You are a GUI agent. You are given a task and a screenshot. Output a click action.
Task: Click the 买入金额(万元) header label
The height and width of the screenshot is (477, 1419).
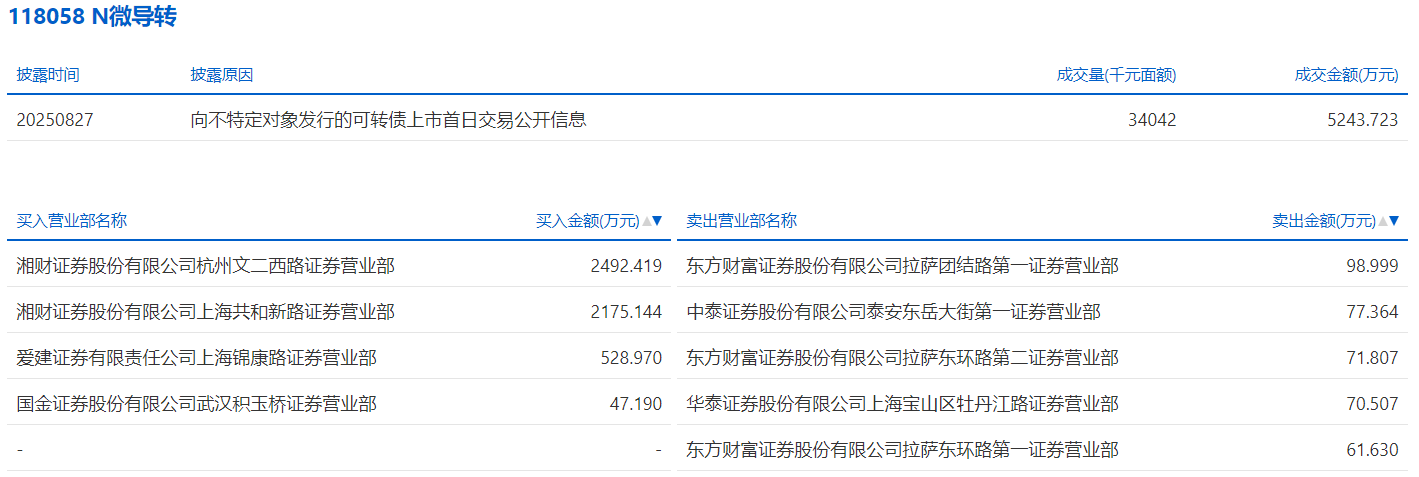click(x=588, y=221)
